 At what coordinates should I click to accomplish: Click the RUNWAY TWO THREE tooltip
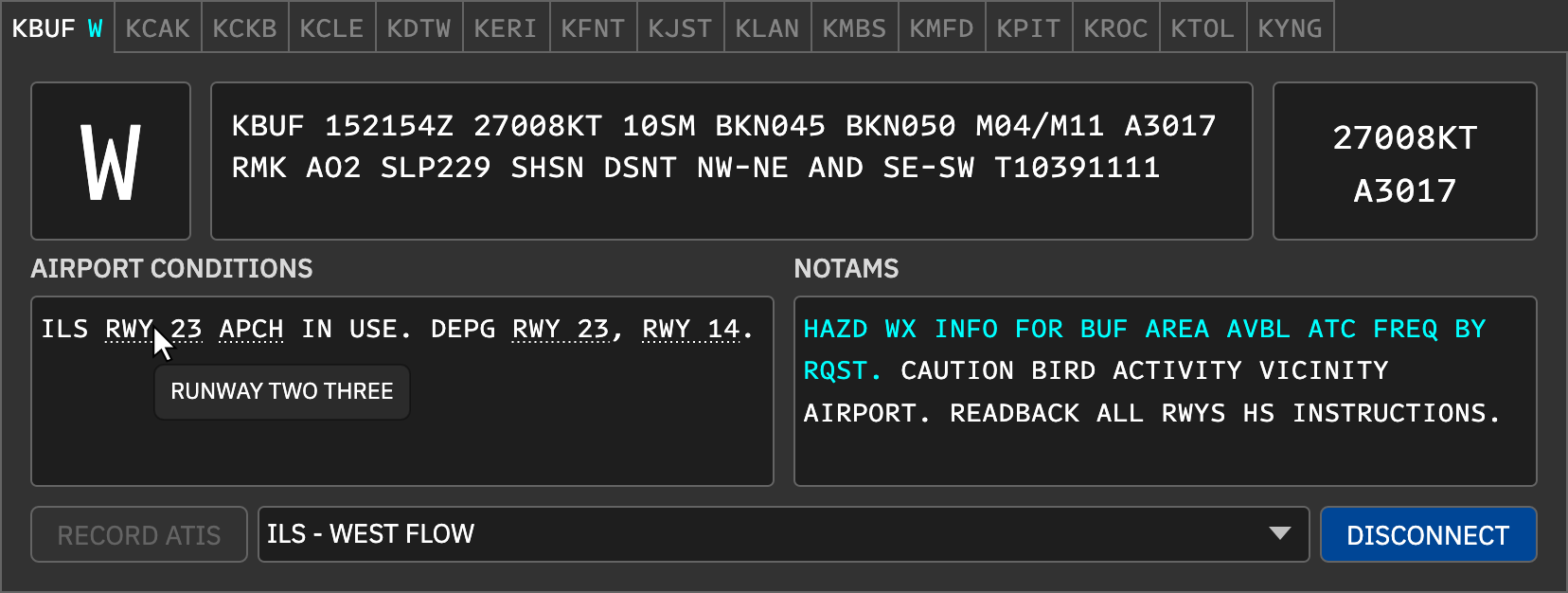282,391
